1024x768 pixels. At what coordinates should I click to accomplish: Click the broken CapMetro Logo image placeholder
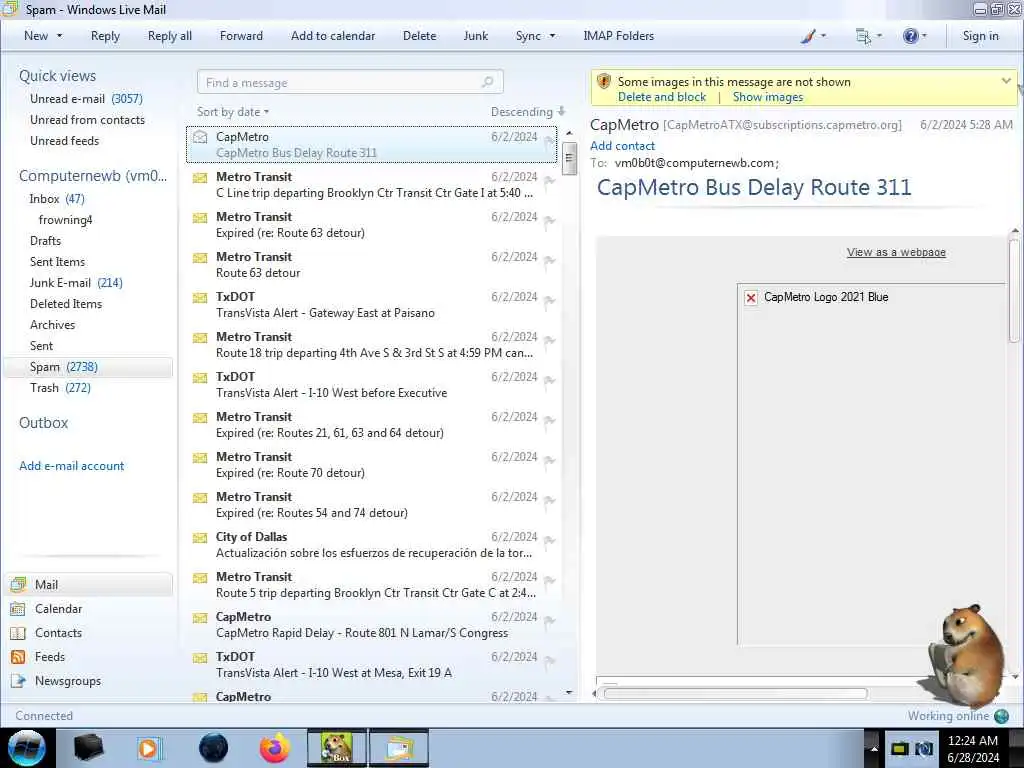pyautogui.click(x=751, y=298)
